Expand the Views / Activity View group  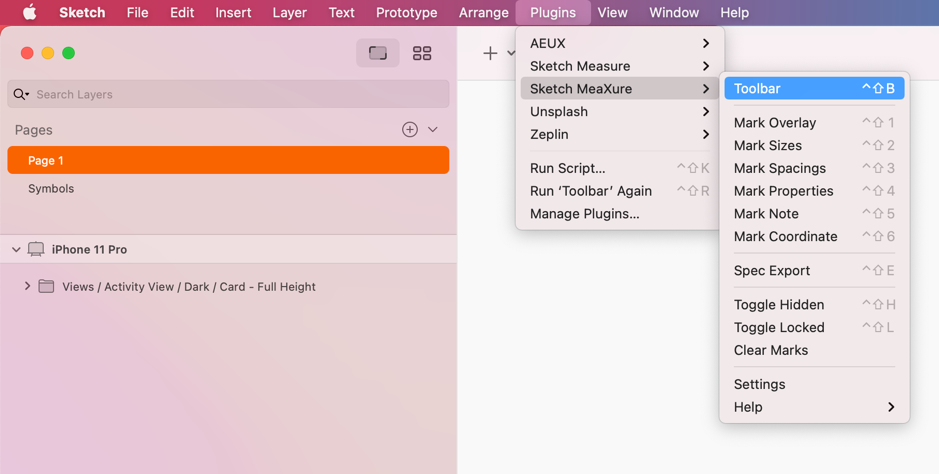(x=27, y=287)
